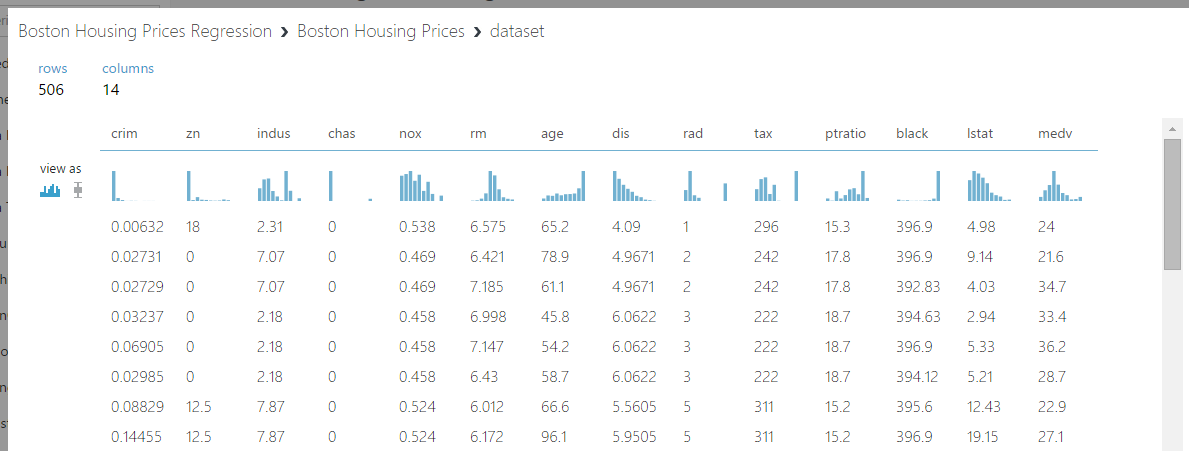Open the rad histogram thumbnail
Image resolution: width=1189 pixels, height=451 pixels.
pyautogui.click(x=706, y=186)
